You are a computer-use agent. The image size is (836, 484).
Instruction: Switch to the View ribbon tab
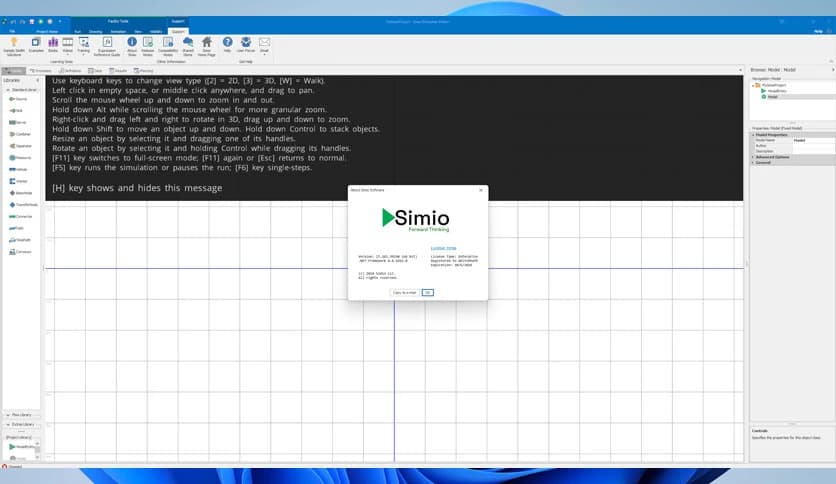click(x=138, y=31)
